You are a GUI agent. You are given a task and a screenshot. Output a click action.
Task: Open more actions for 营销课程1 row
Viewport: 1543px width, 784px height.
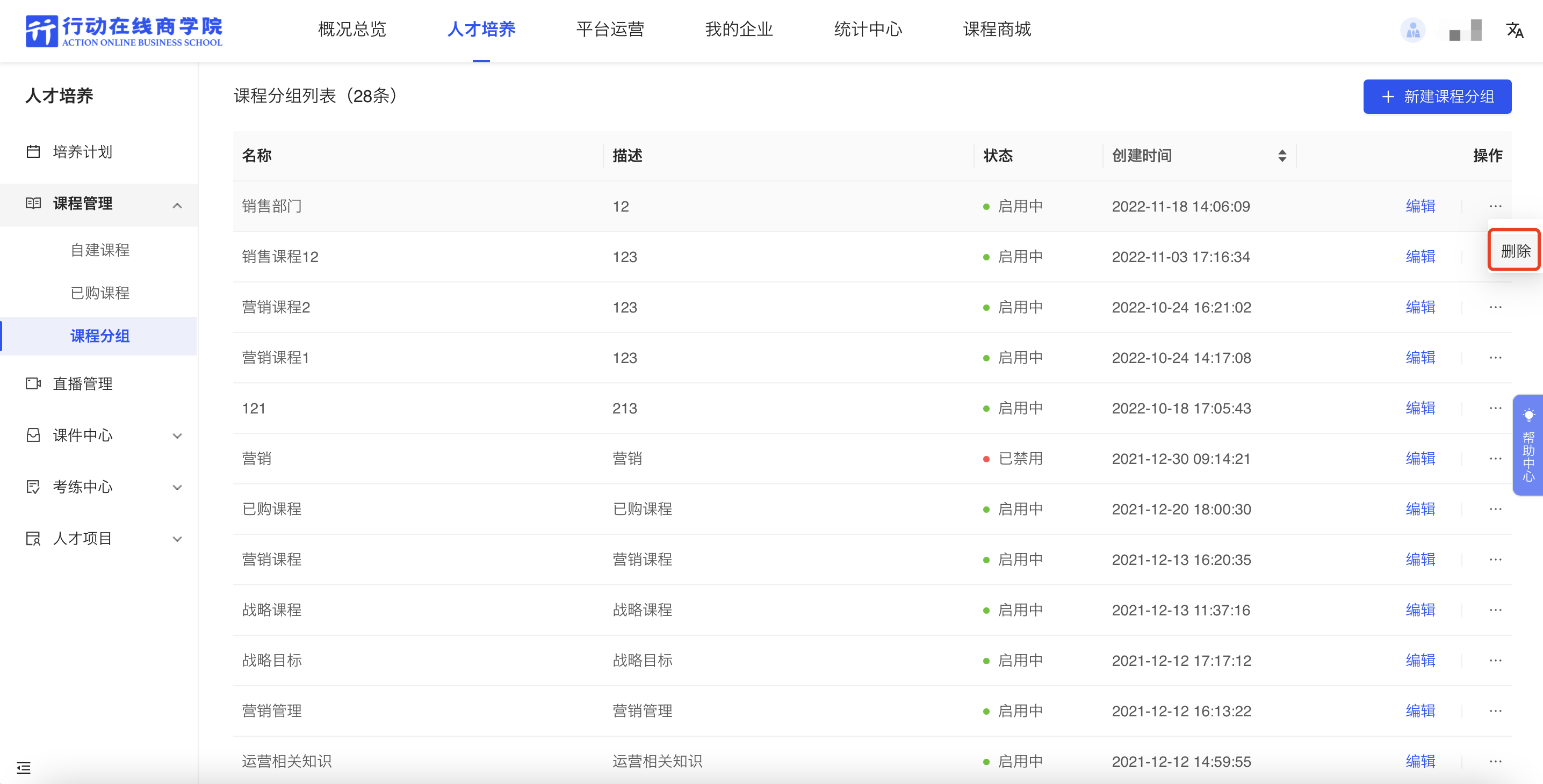pyautogui.click(x=1495, y=357)
